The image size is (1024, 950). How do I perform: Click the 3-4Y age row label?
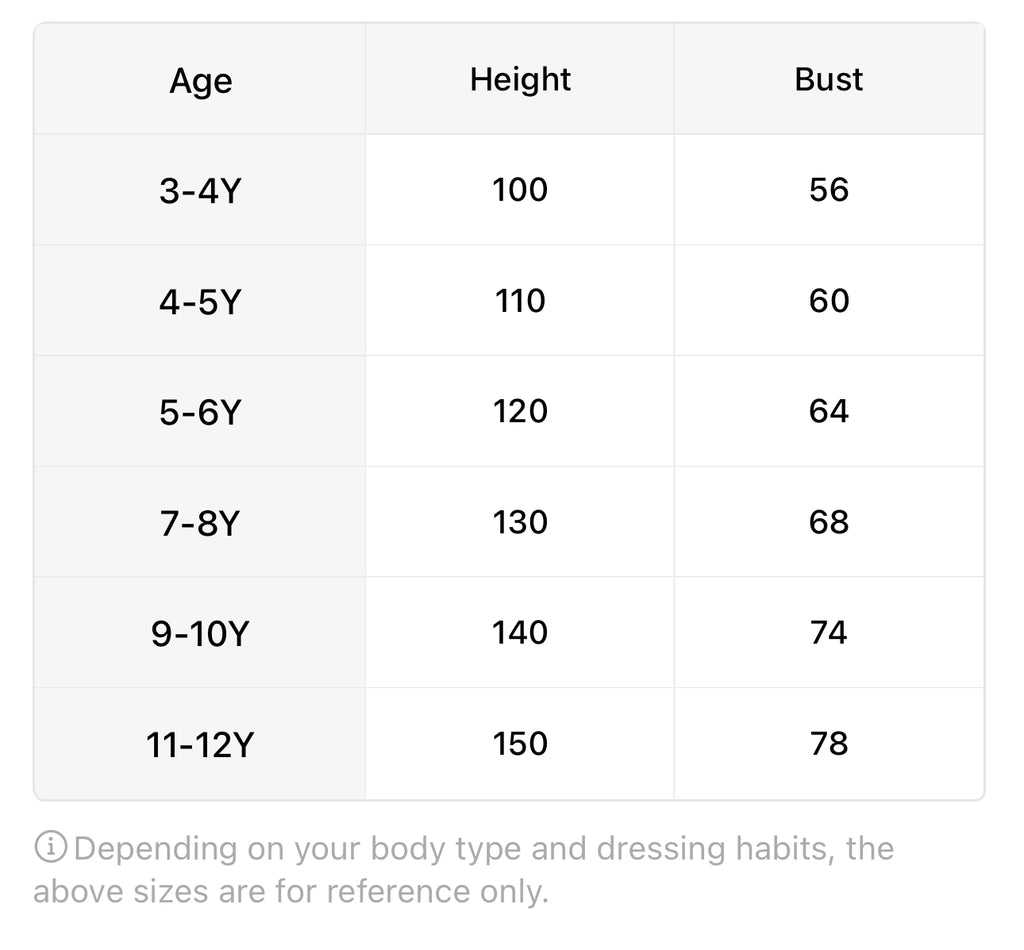tap(200, 190)
